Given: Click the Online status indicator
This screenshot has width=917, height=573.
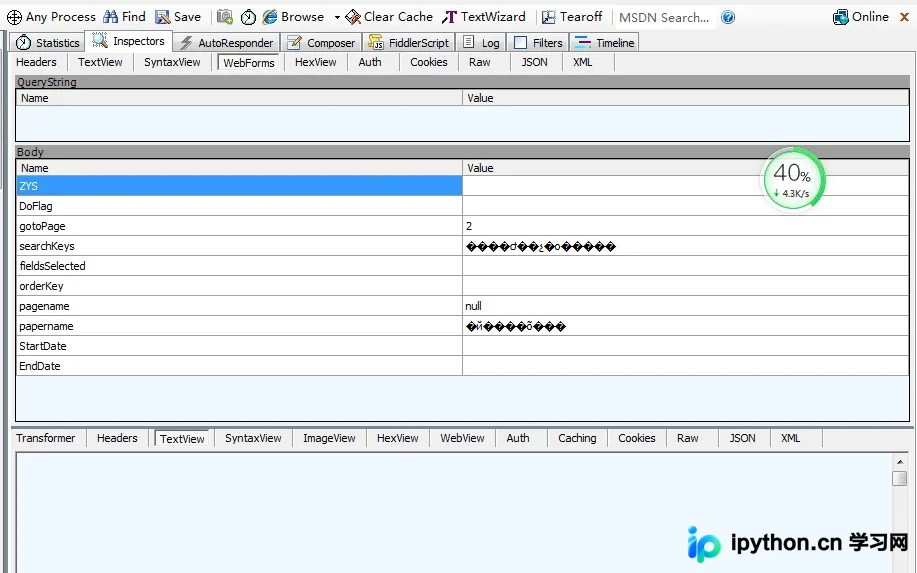Looking at the screenshot, I should point(861,17).
